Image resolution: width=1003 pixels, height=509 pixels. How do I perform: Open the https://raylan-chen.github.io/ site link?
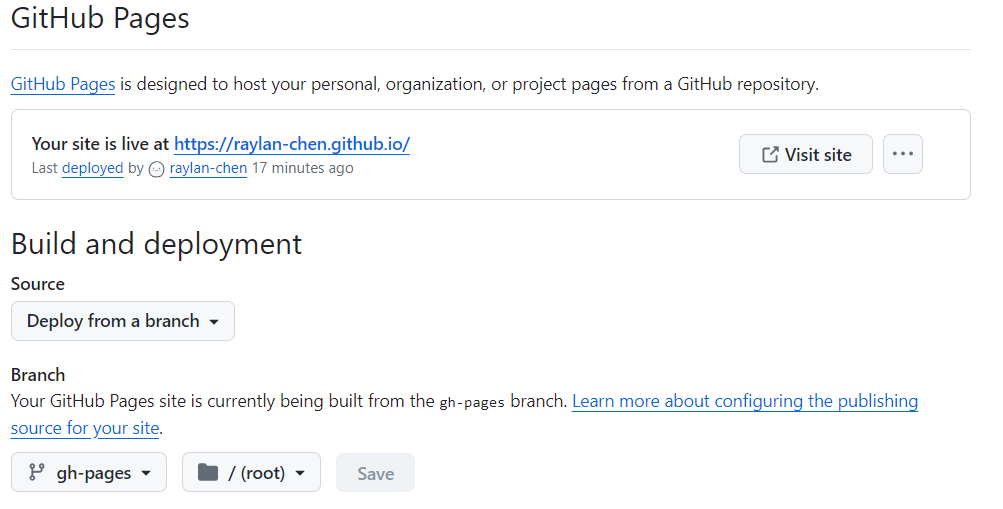click(x=292, y=144)
